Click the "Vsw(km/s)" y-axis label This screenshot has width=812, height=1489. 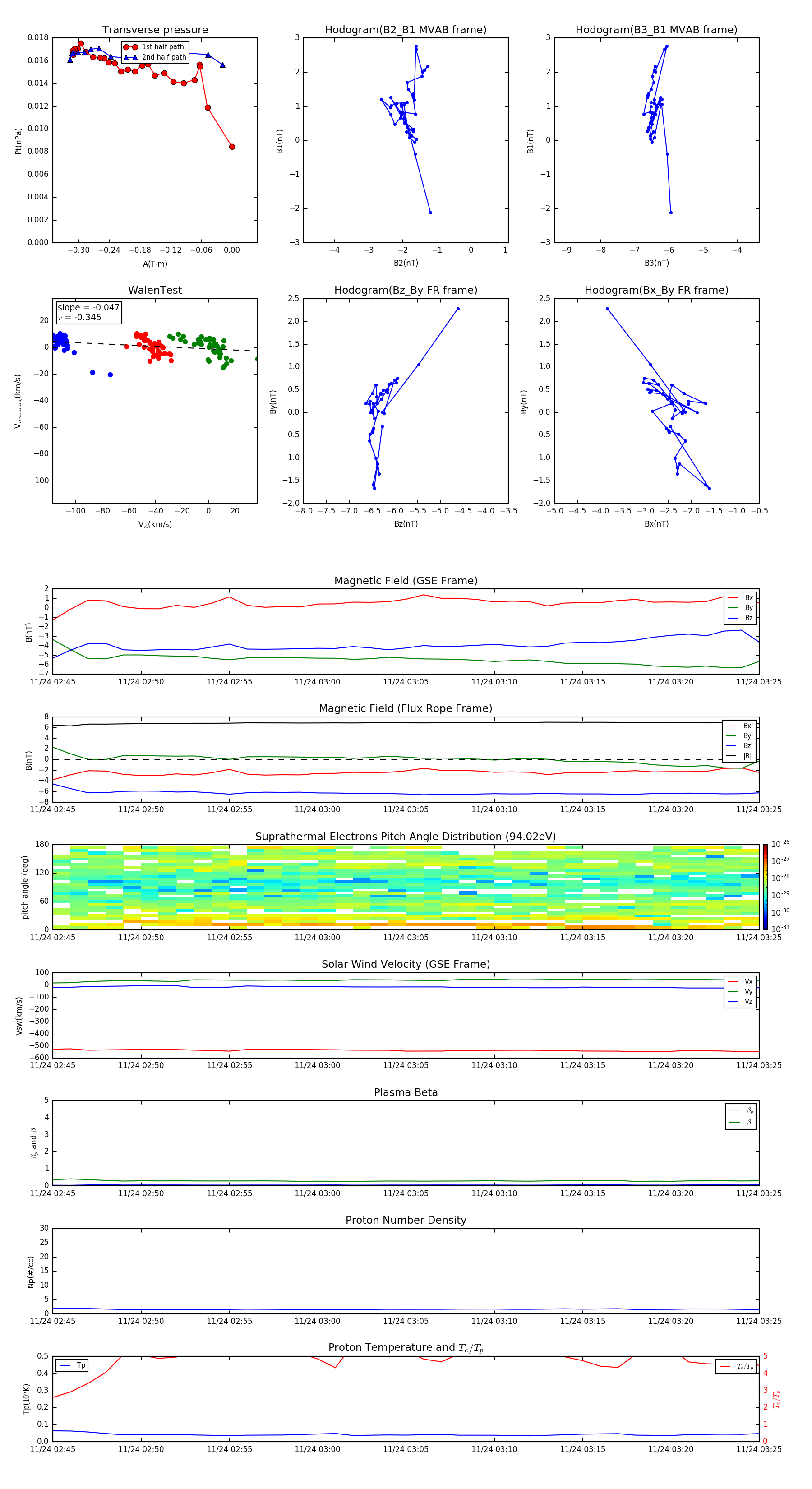19,1016
